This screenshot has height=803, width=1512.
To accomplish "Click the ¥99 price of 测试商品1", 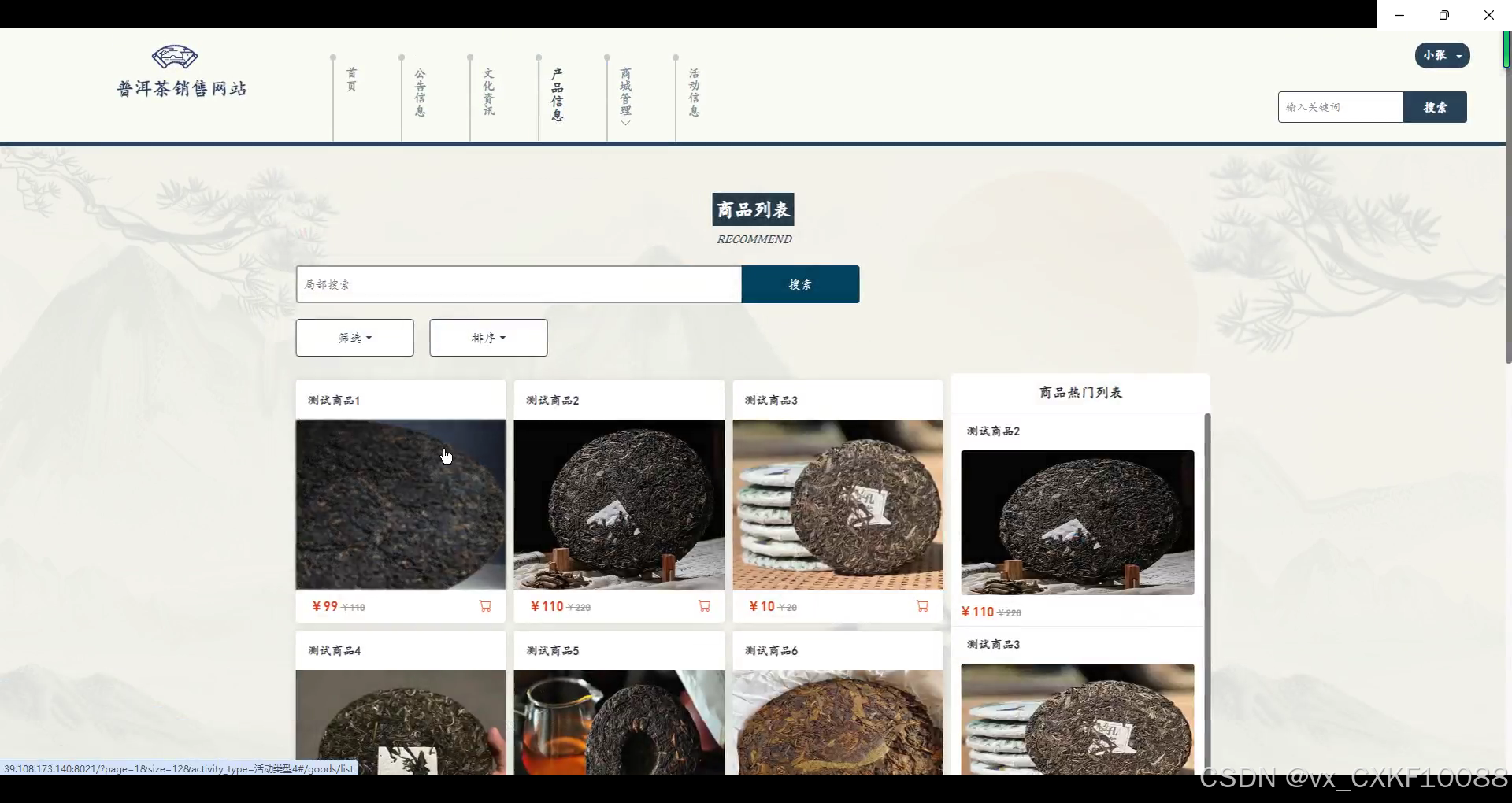I will [324, 606].
